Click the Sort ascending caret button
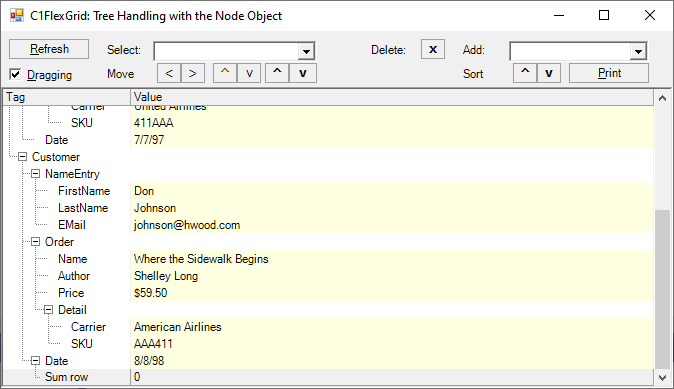Viewport: 674px width, 389px height. (525, 73)
